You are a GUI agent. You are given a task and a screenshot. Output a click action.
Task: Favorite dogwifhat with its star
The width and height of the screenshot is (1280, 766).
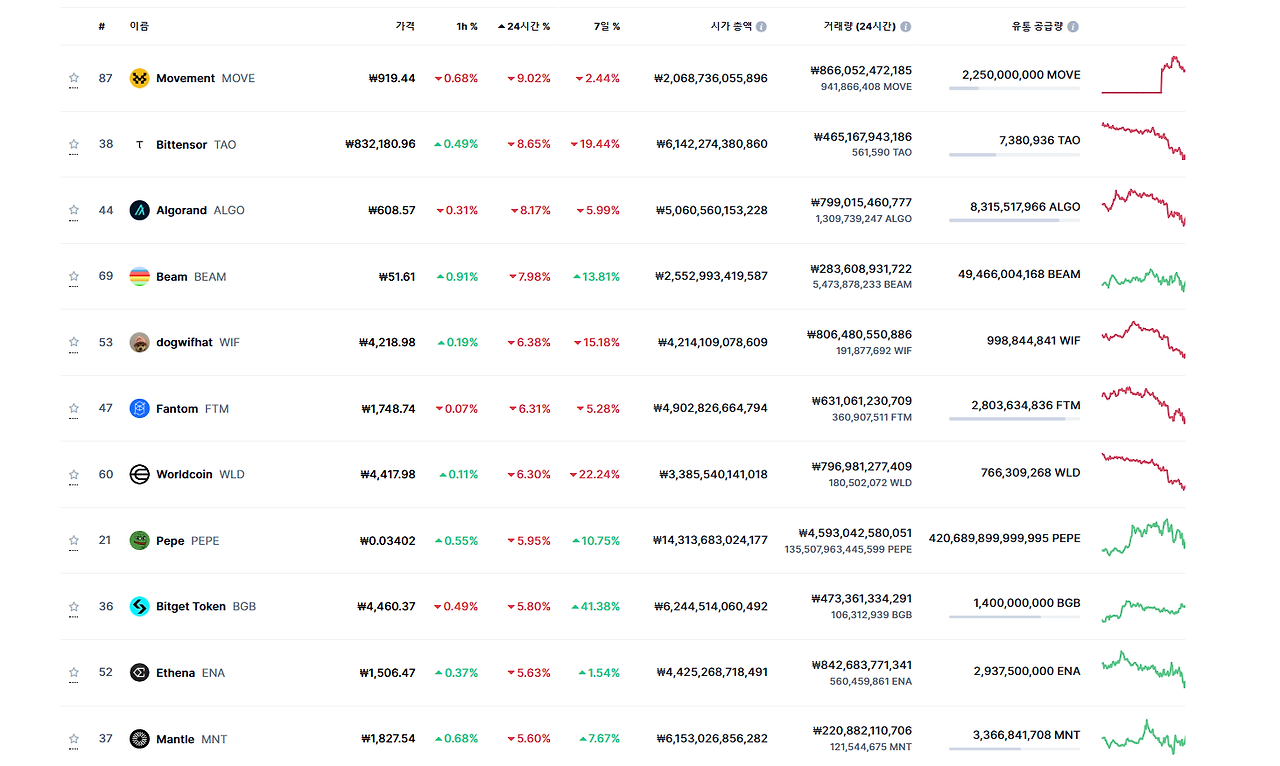click(73, 341)
